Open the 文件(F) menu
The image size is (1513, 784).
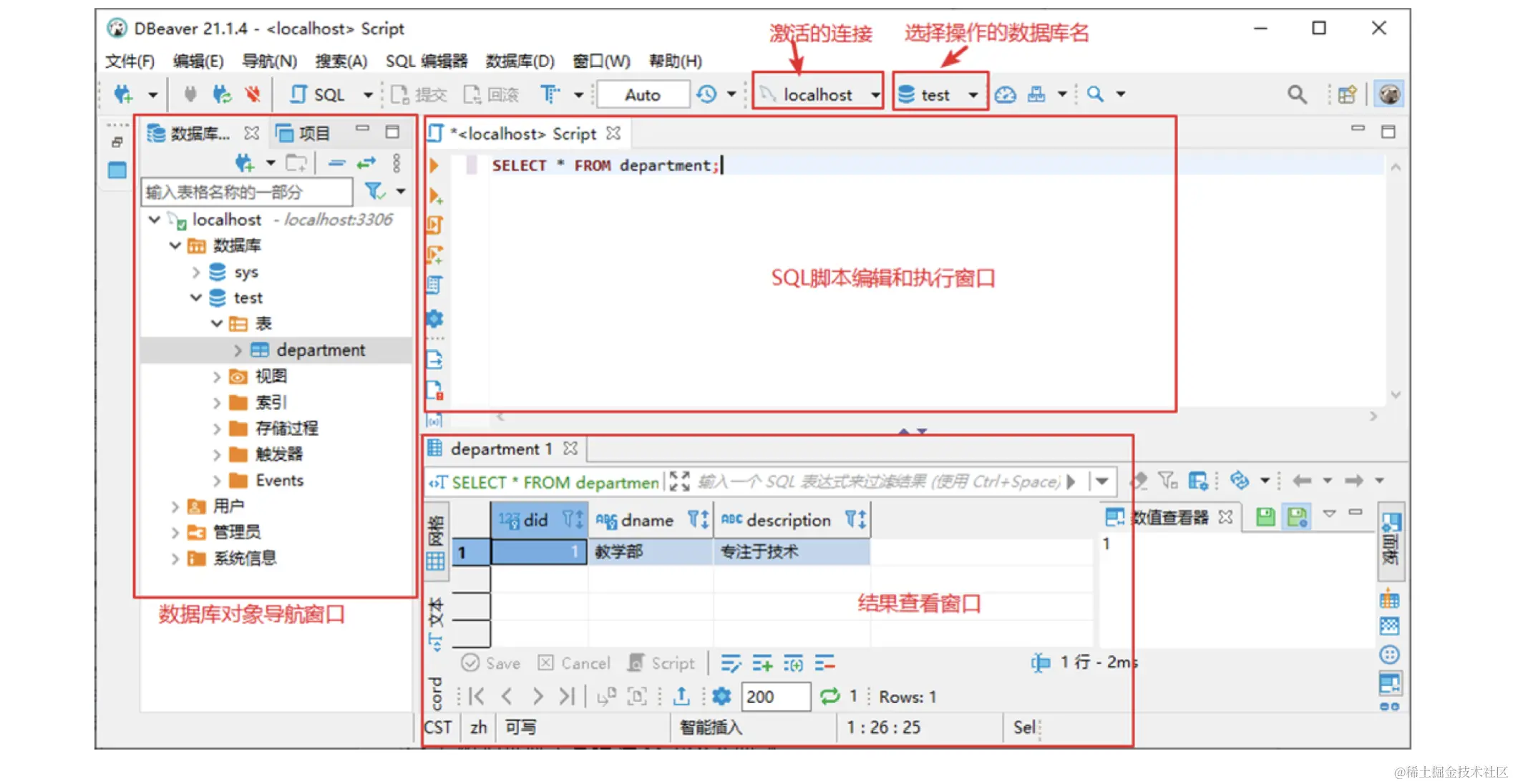[x=130, y=61]
